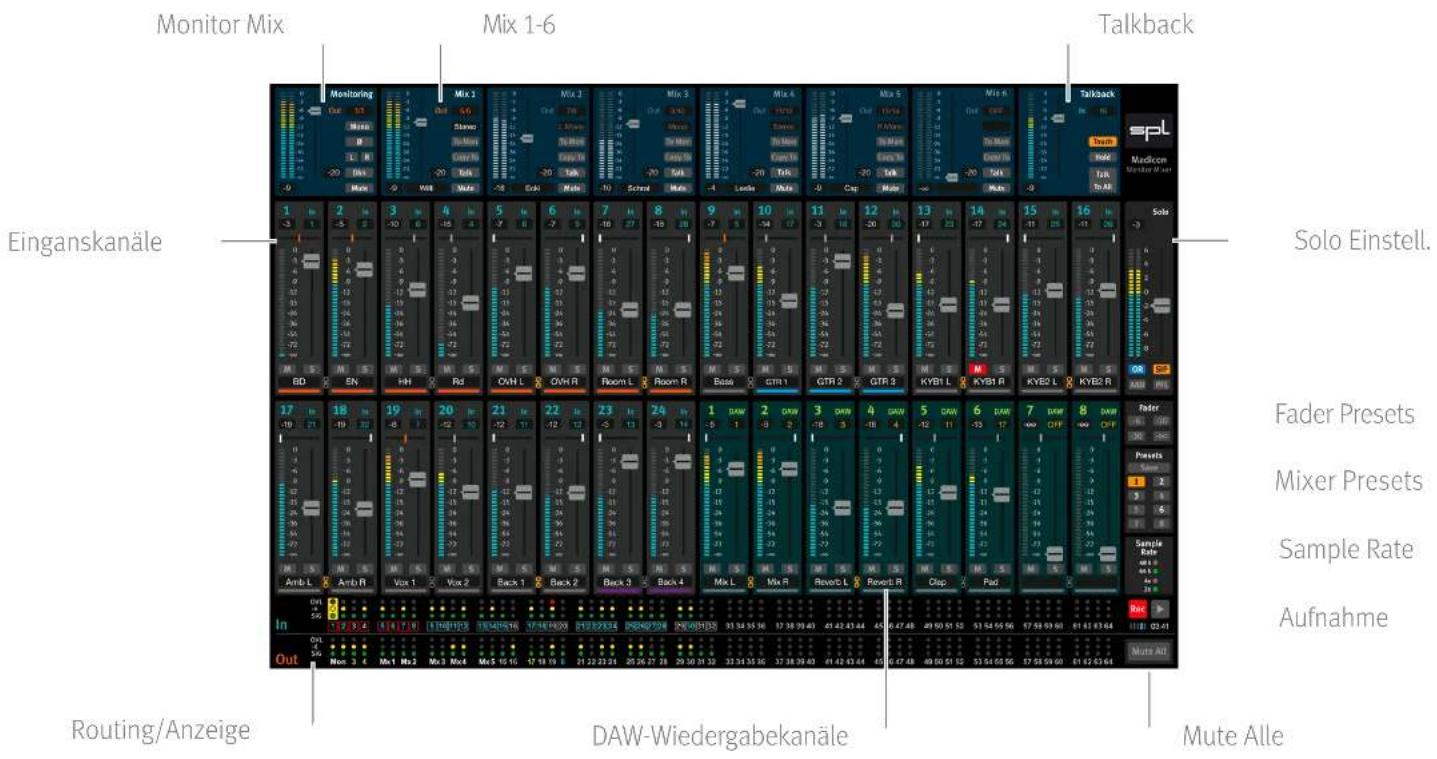
Task: Solo the Vox 1 channel
Action: click(417, 568)
